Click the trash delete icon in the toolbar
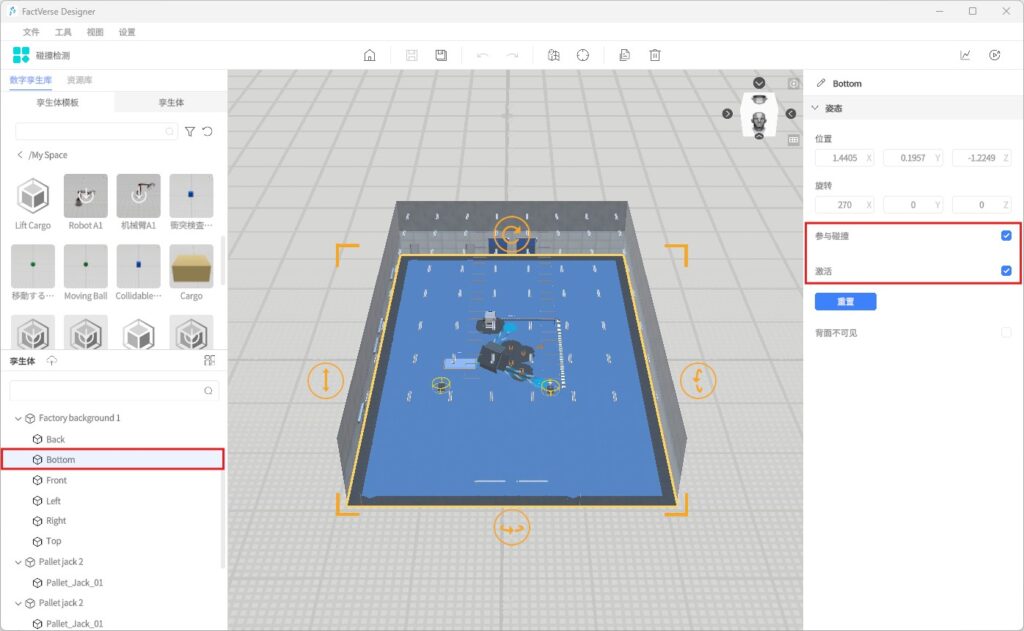1024x631 pixels. pos(655,56)
